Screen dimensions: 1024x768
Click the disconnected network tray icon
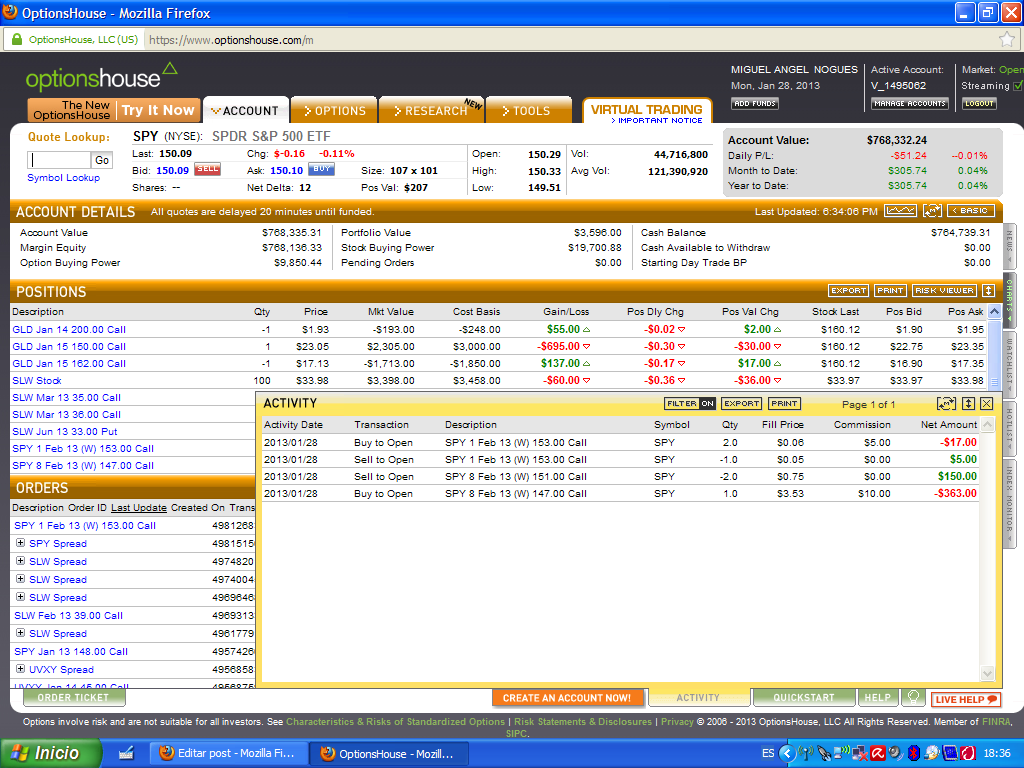click(x=859, y=753)
